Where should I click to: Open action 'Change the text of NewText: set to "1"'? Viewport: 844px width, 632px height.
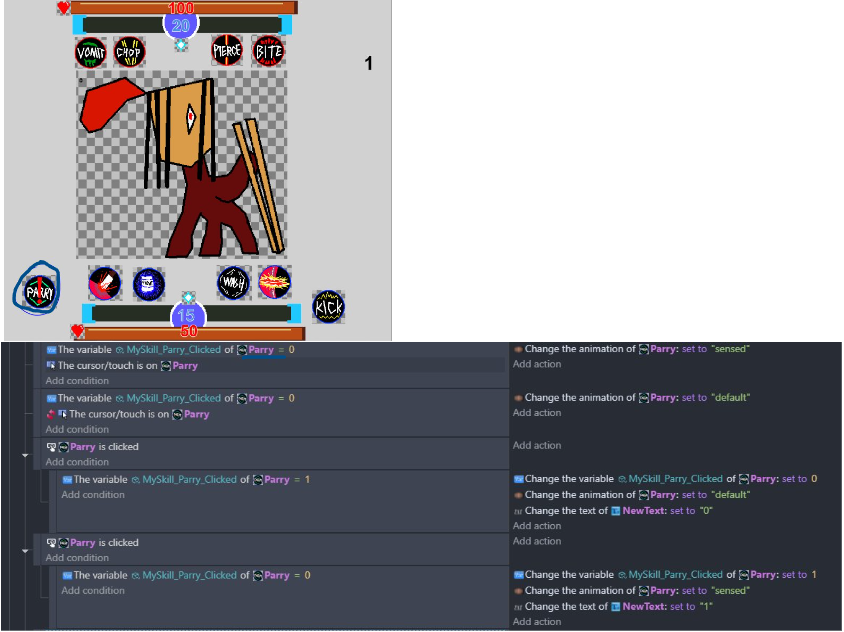tap(613, 607)
